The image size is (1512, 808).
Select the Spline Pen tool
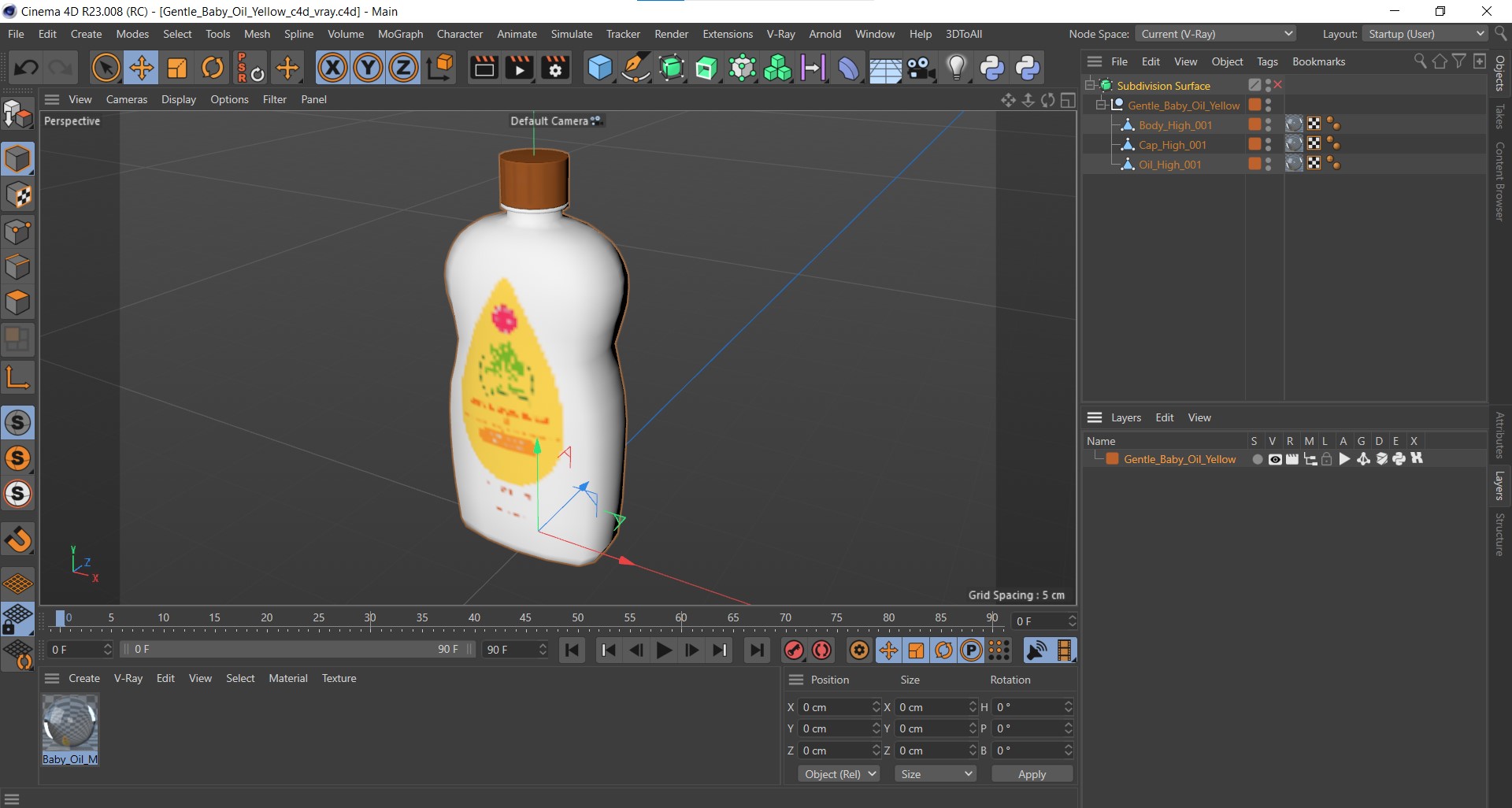636,68
